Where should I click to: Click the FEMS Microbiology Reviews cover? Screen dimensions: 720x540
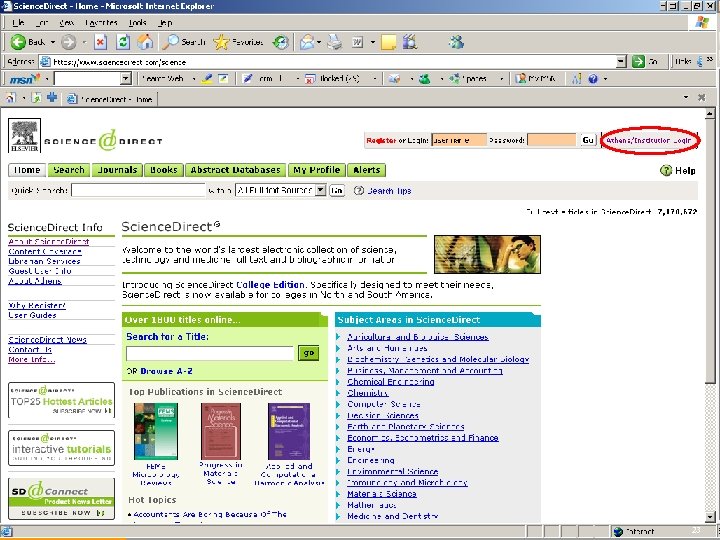point(156,431)
